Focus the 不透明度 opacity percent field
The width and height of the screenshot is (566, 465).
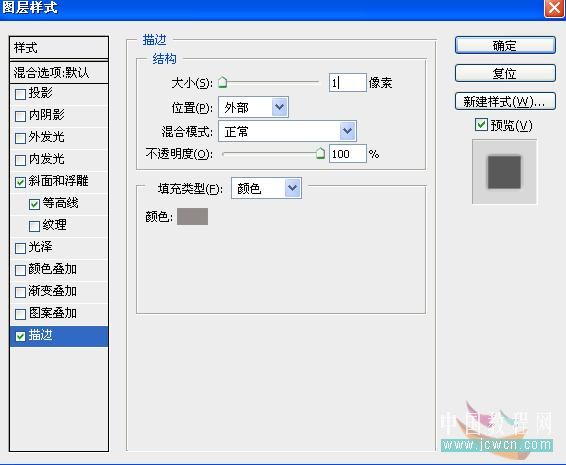[x=348, y=153]
